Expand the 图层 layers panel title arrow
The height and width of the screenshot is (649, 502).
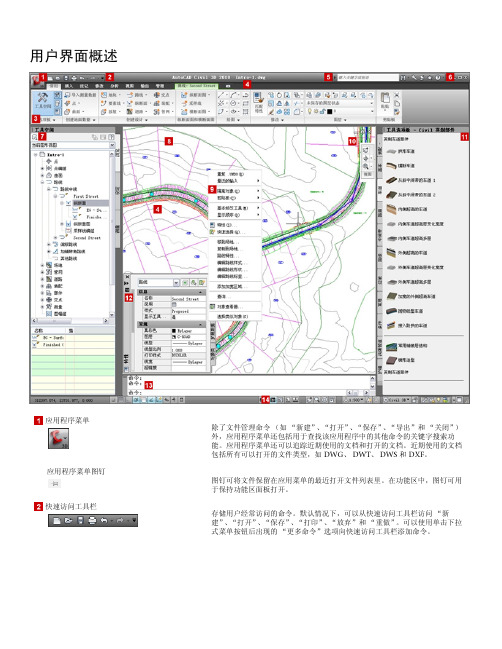[345, 120]
